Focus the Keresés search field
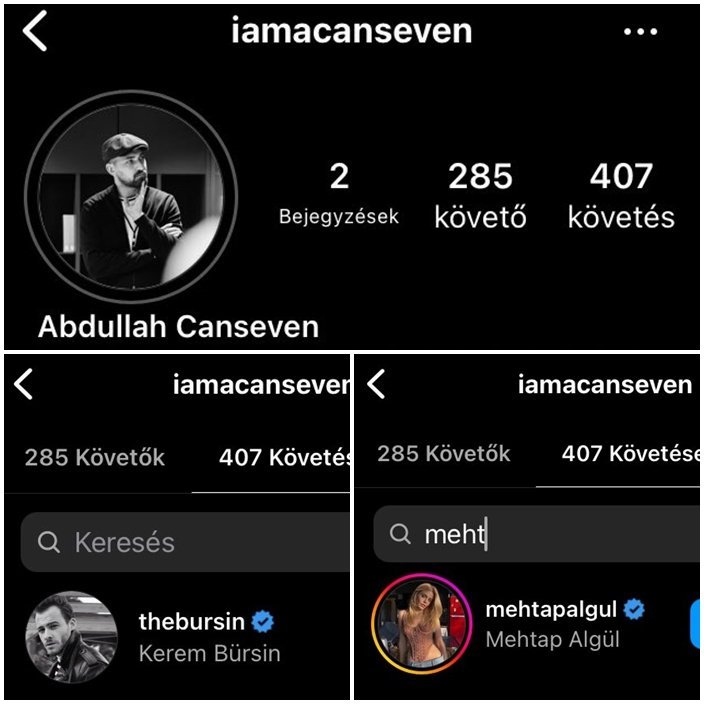Image resolution: width=704 pixels, height=704 pixels. [185, 542]
